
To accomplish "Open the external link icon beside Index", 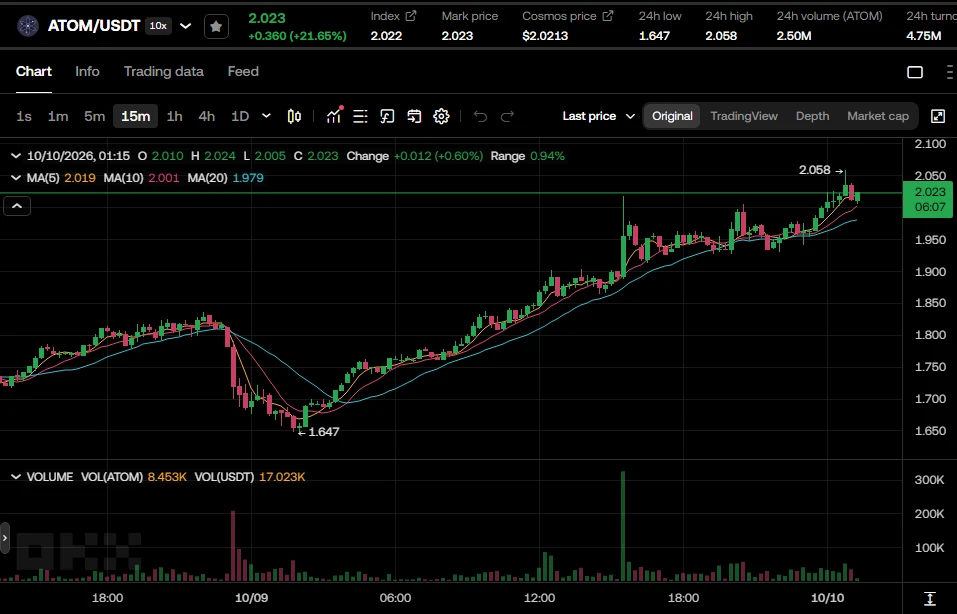I will pyautogui.click(x=411, y=16).
